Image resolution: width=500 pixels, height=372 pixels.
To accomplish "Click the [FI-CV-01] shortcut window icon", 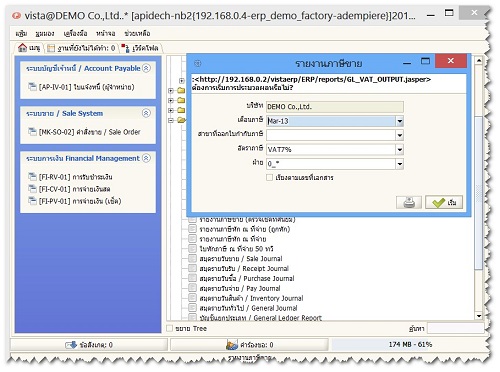I will click(x=32, y=189).
